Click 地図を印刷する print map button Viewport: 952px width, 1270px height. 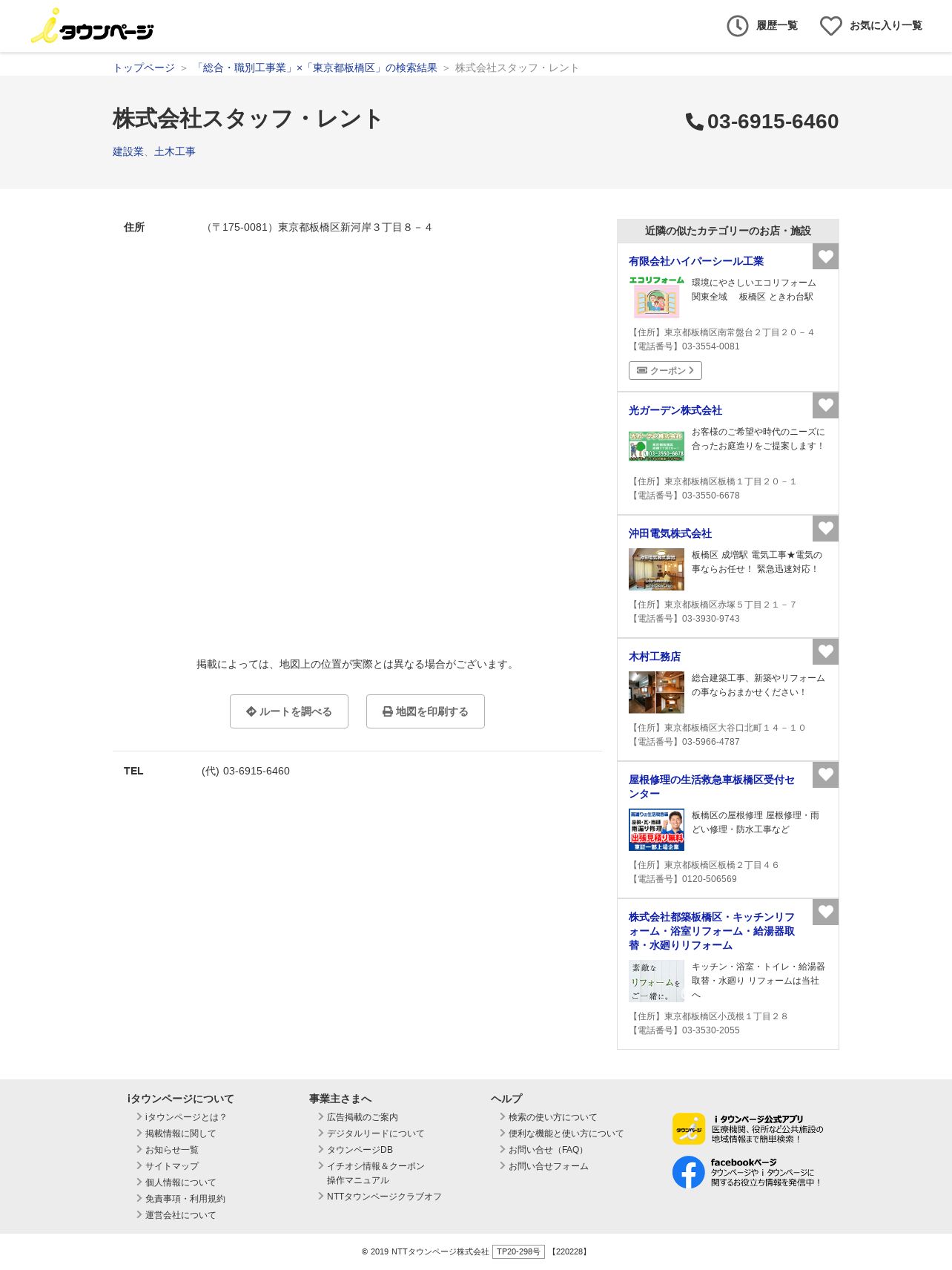426,711
